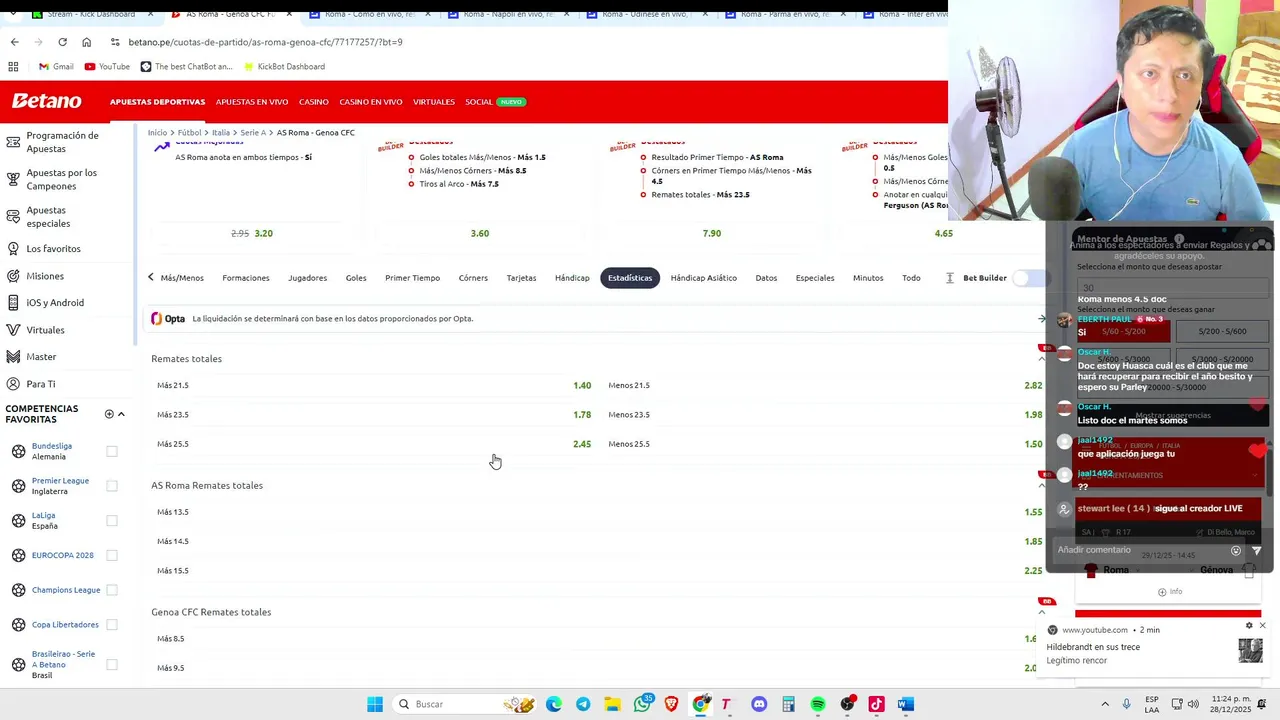Open Microsoft Word from taskbar

pyautogui.click(x=906, y=704)
